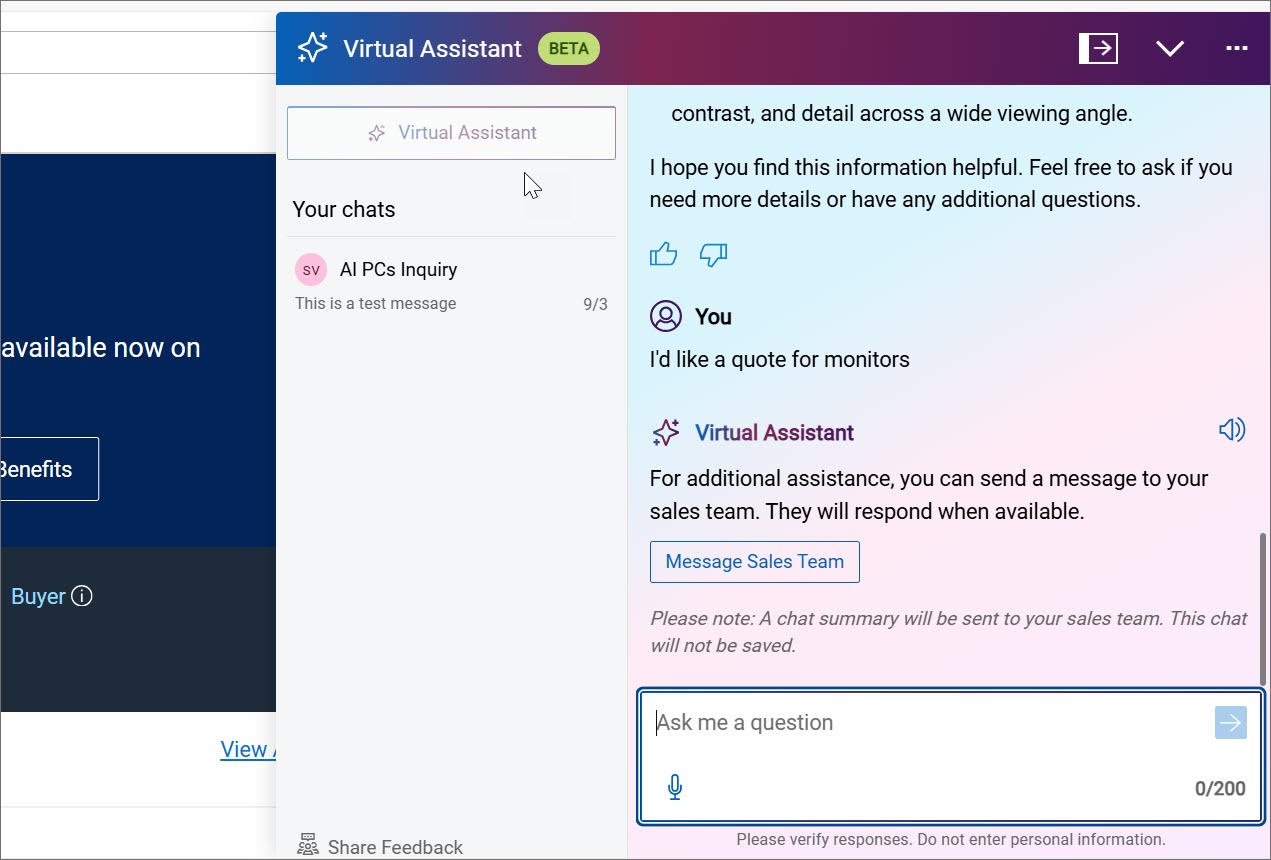Click the SV avatar on AI PCs Inquiry chat

point(311,270)
